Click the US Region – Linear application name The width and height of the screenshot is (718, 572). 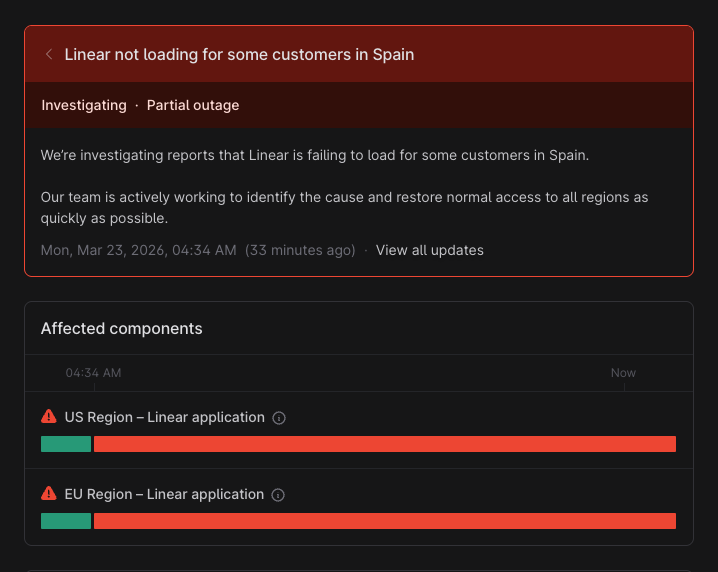(x=164, y=418)
